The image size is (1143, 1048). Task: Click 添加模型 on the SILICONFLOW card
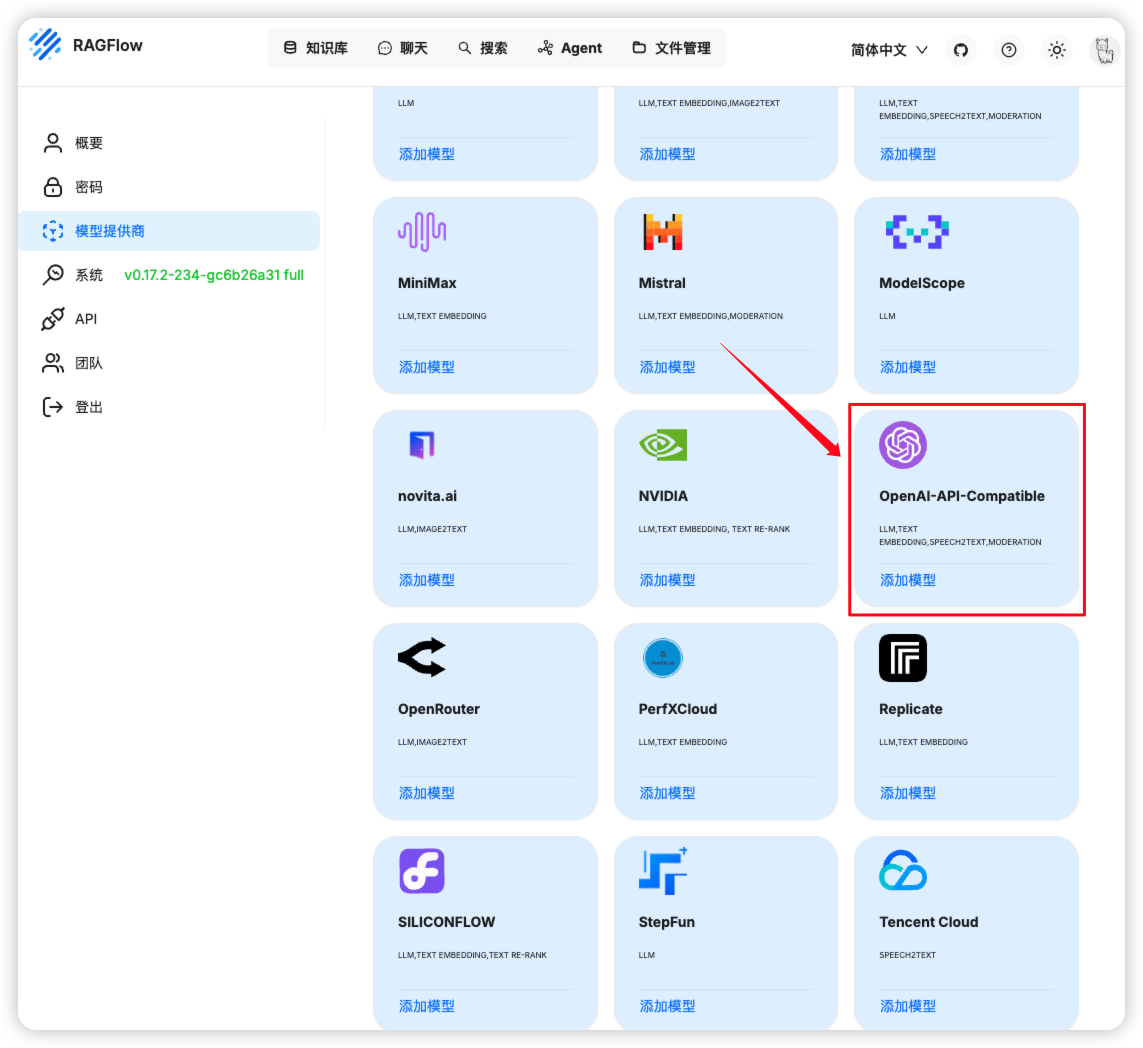pyautogui.click(x=426, y=1006)
